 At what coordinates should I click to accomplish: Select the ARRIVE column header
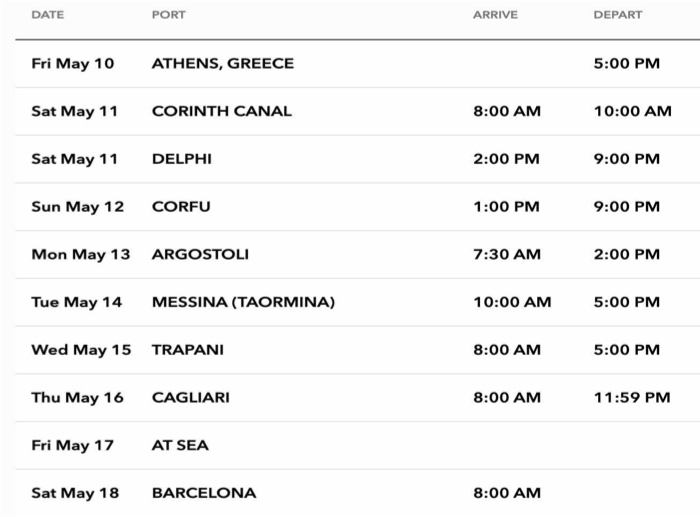(495, 15)
